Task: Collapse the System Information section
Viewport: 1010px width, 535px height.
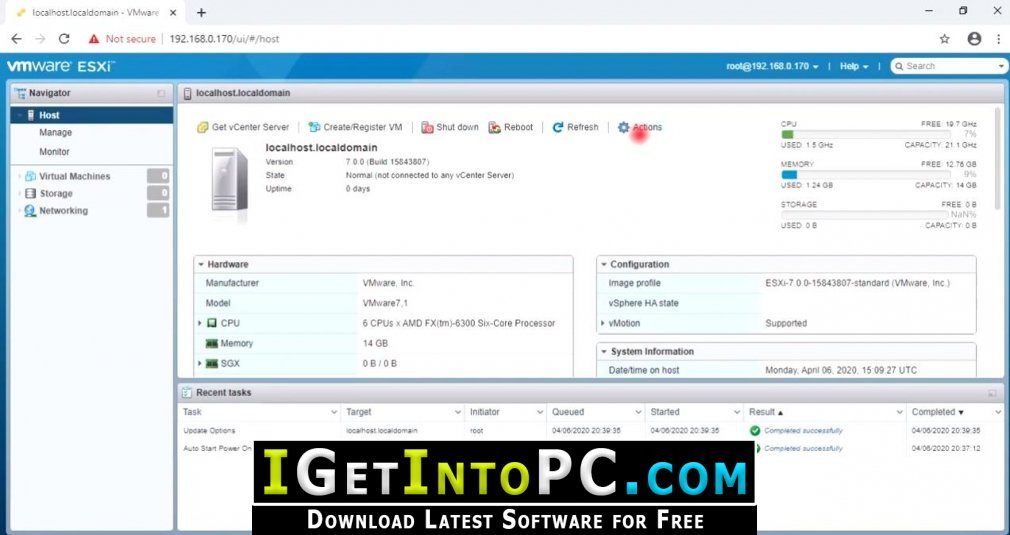Action: [604, 352]
